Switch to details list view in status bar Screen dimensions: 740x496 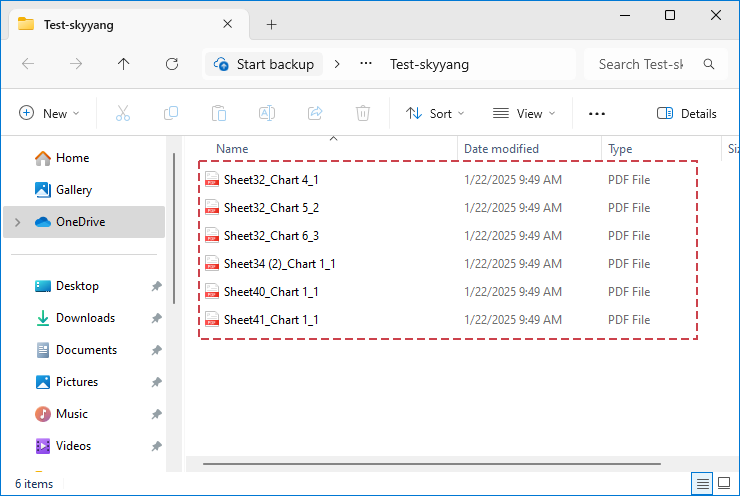coord(702,483)
